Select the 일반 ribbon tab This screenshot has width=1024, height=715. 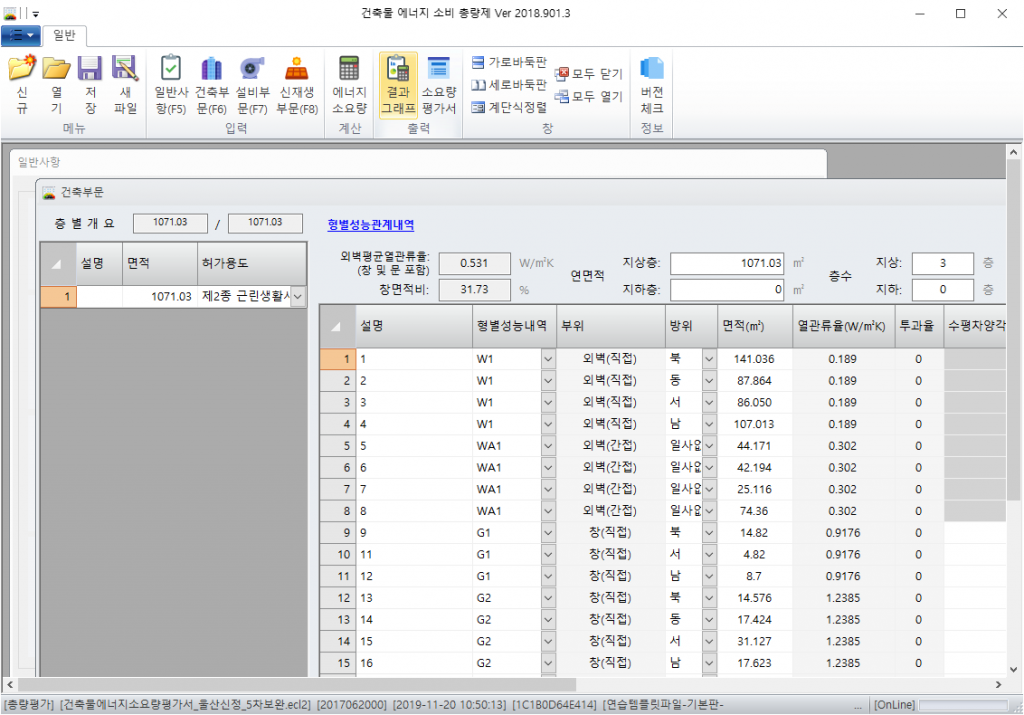(x=64, y=35)
